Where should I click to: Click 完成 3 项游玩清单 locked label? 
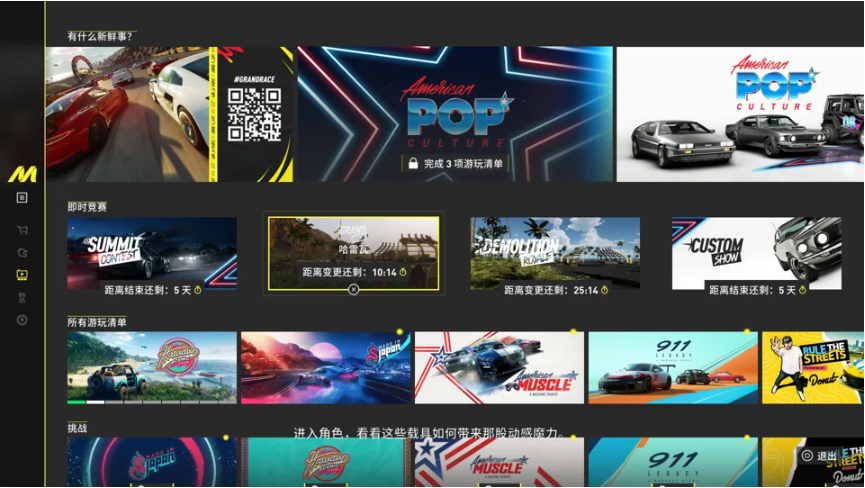pyautogui.click(x=463, y=164)
